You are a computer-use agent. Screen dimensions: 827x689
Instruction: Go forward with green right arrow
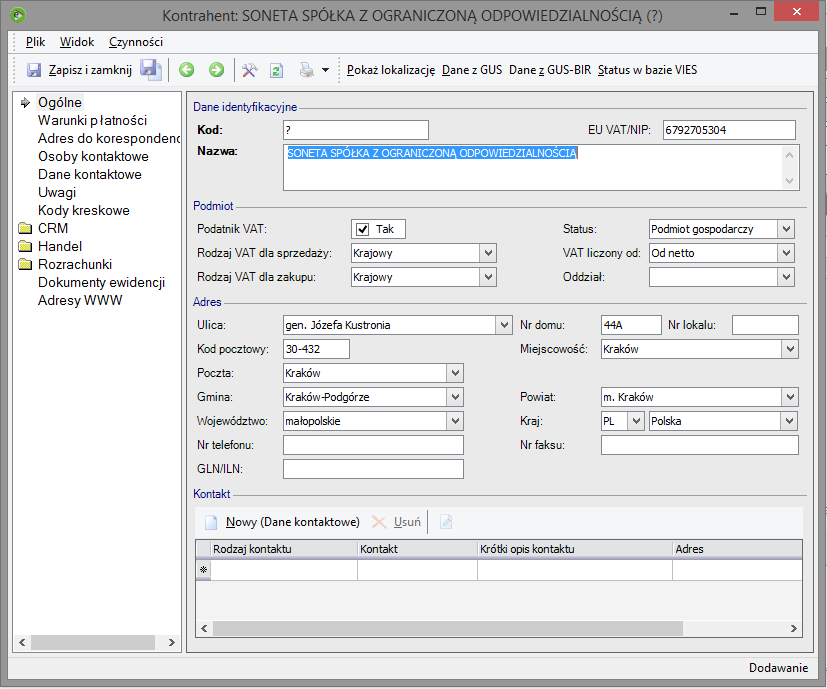[x=216, y=70]
